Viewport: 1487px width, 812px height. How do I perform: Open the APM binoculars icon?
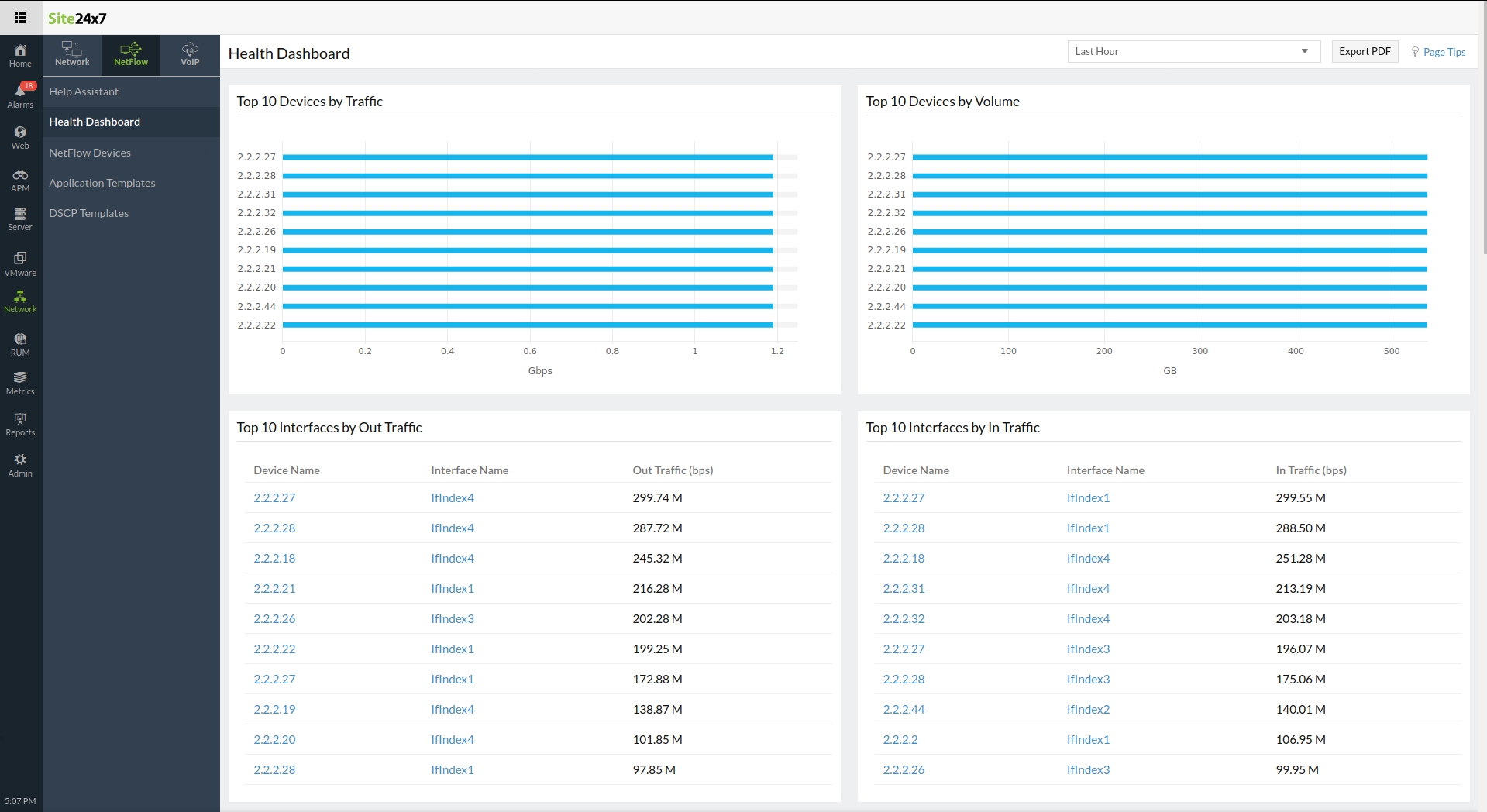20,180
